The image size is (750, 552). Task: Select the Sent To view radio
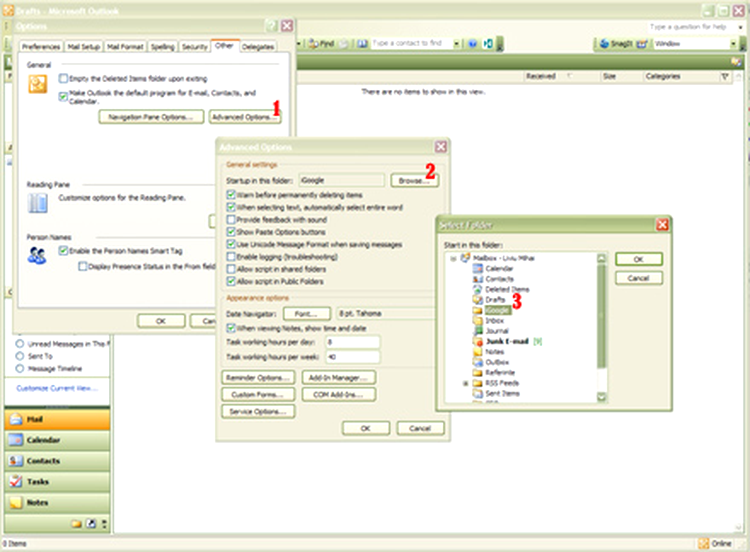(x=20, y=356)
